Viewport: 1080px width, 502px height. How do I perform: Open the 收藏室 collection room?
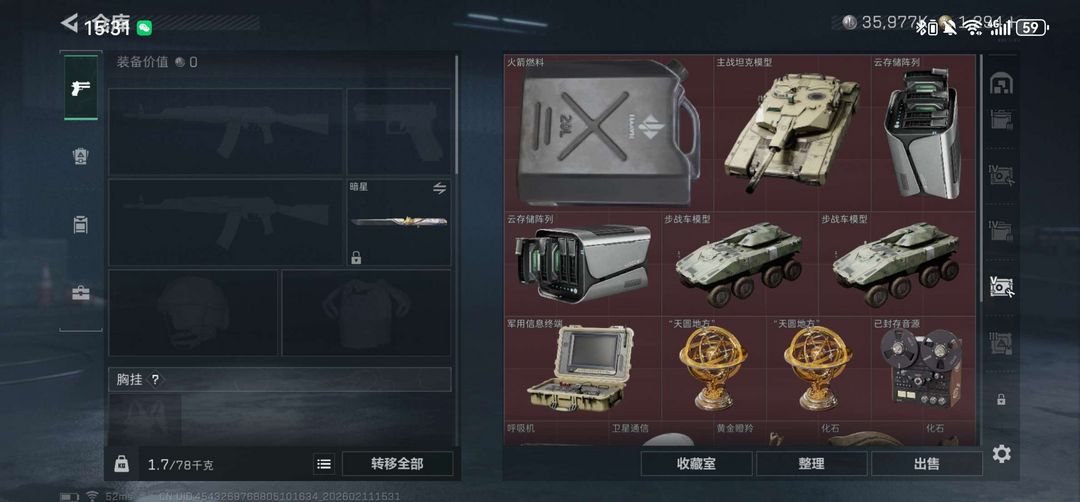pyautogui.click(x=696, y=464)
